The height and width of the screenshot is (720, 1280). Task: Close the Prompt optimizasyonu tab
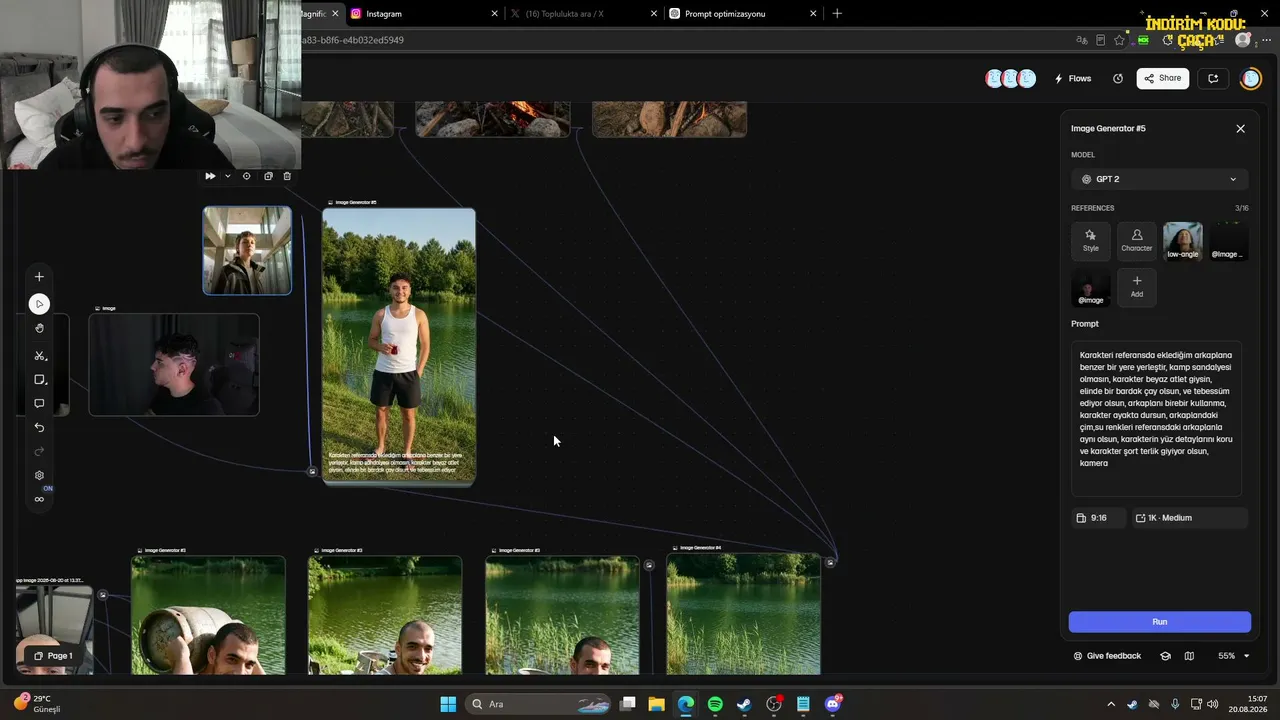pos(813,14)
